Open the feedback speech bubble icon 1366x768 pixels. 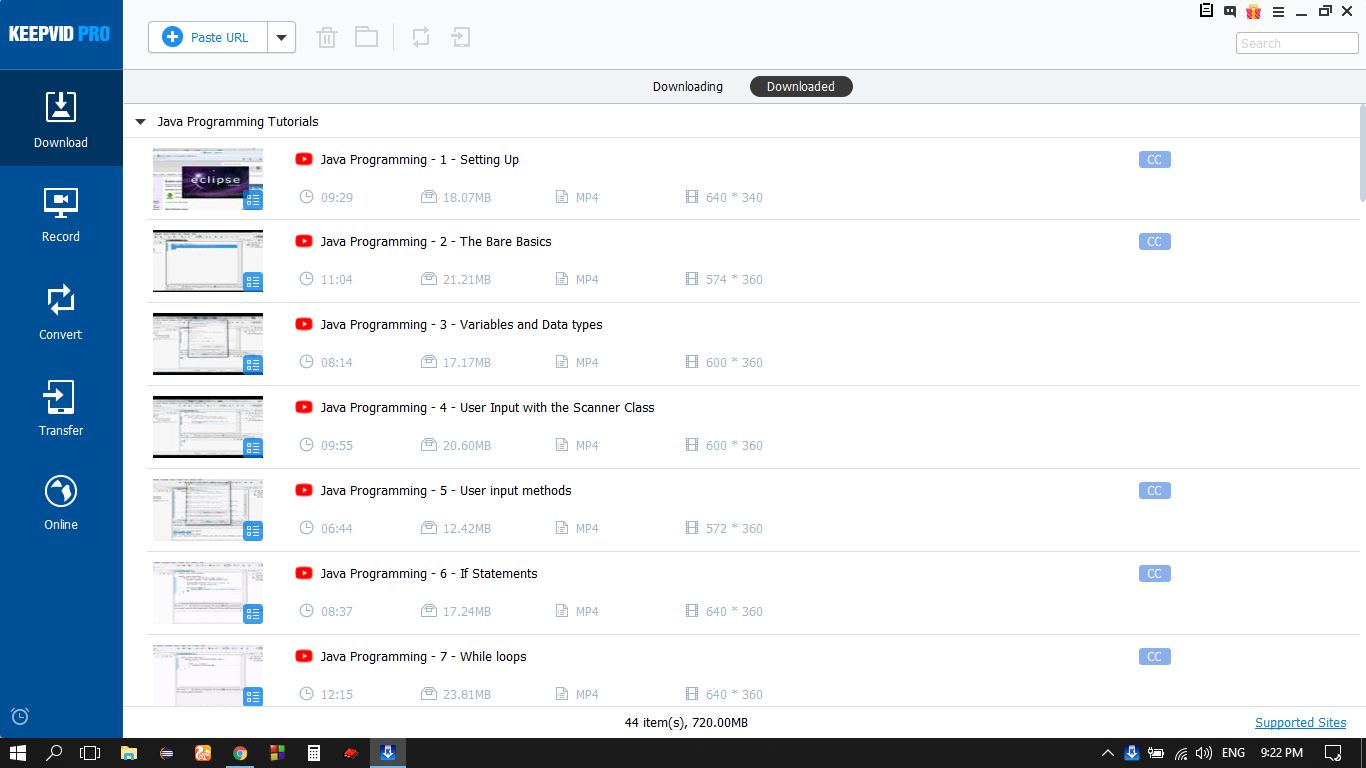(x=1230, y=11)
